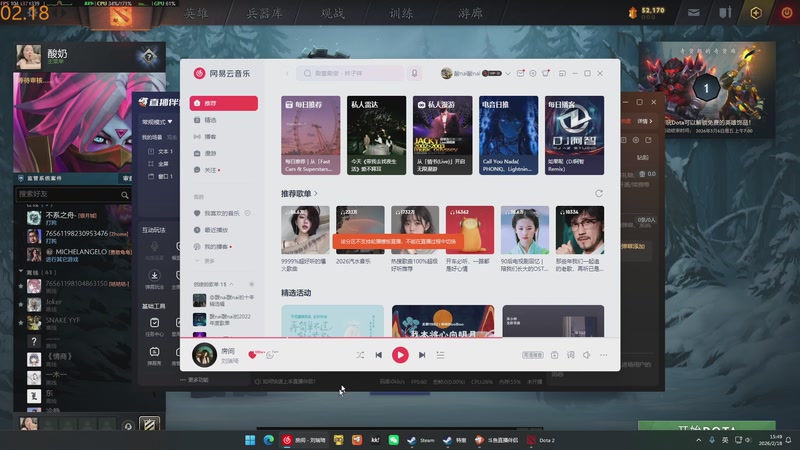
Task: Open NetEase account dropdown arrow
Action: pyautogui.click(x=508, y=73)
